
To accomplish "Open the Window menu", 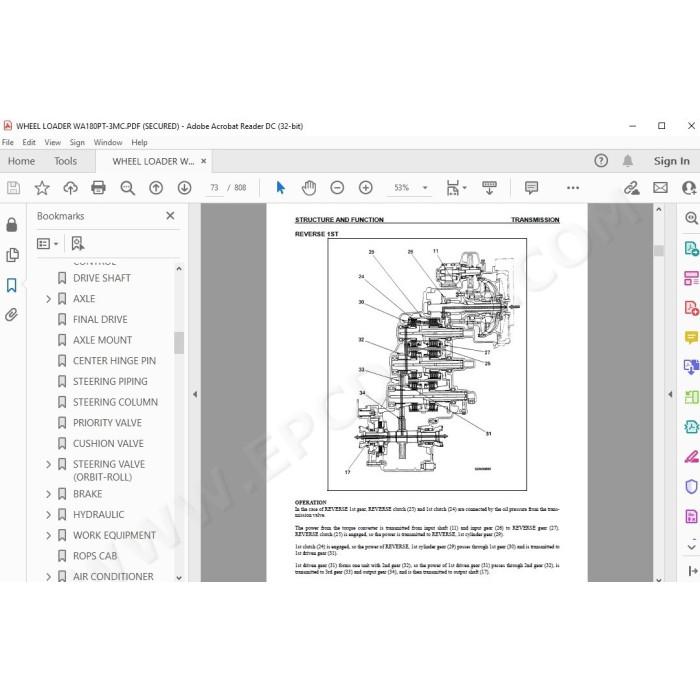I will pos(108,142).
